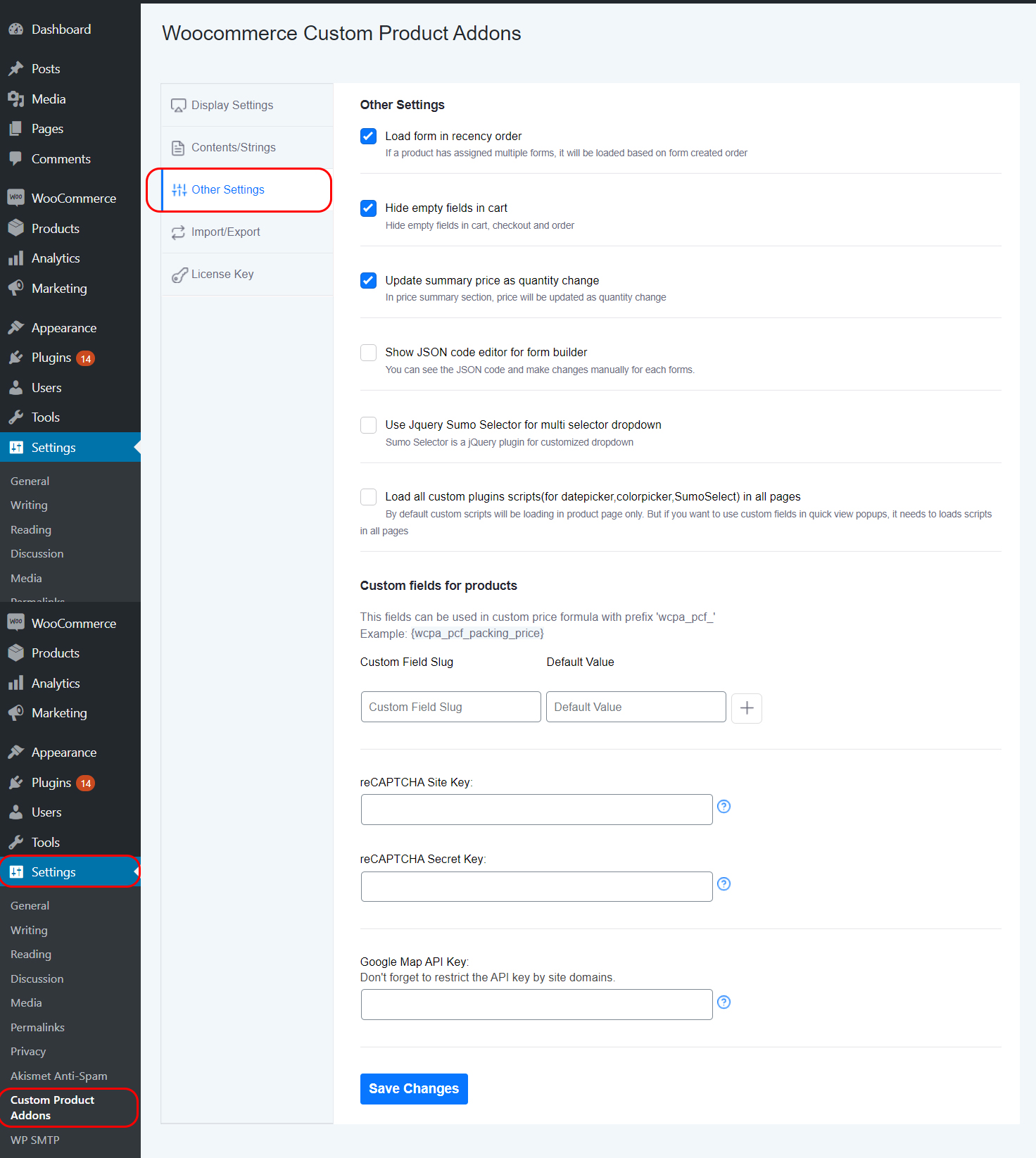Click the reCAPTCHA Site Key field

537,810
